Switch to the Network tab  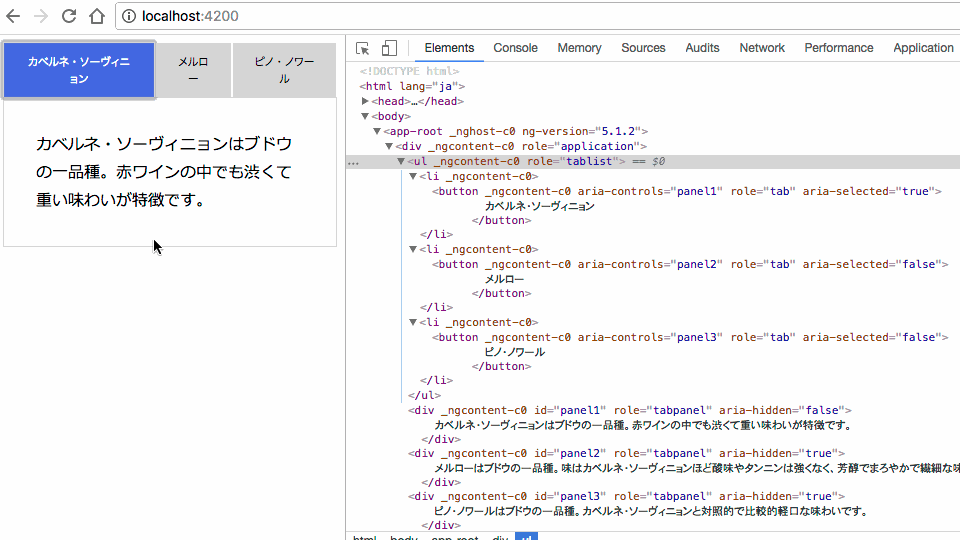coord(762,48)
